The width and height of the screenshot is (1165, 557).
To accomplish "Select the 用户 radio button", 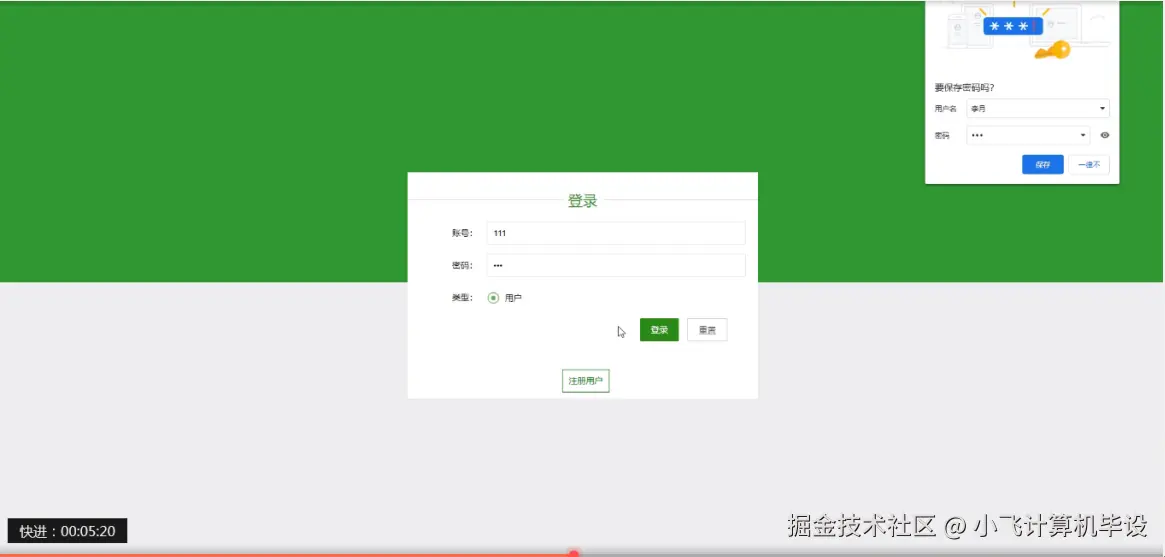I will 493,298.
